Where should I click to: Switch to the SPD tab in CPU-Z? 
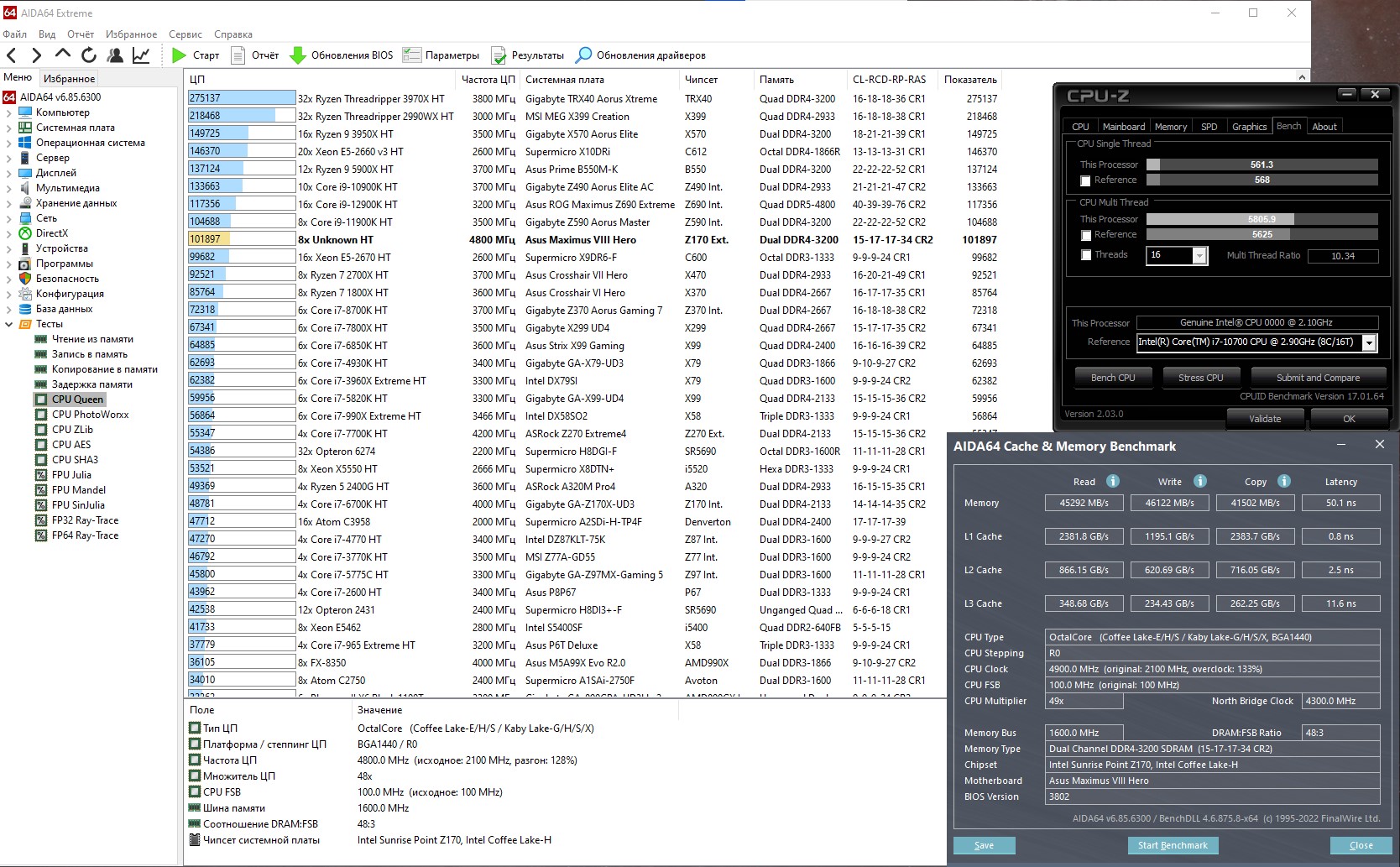(1209, 127)
